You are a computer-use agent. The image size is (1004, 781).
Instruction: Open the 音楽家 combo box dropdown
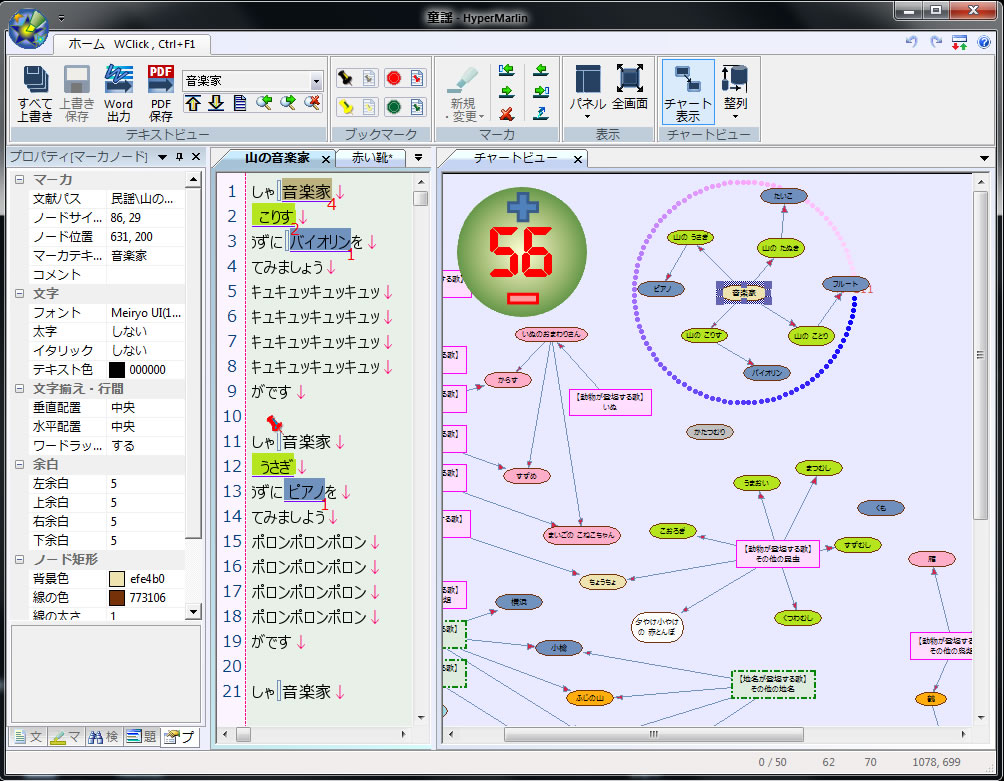317,81
